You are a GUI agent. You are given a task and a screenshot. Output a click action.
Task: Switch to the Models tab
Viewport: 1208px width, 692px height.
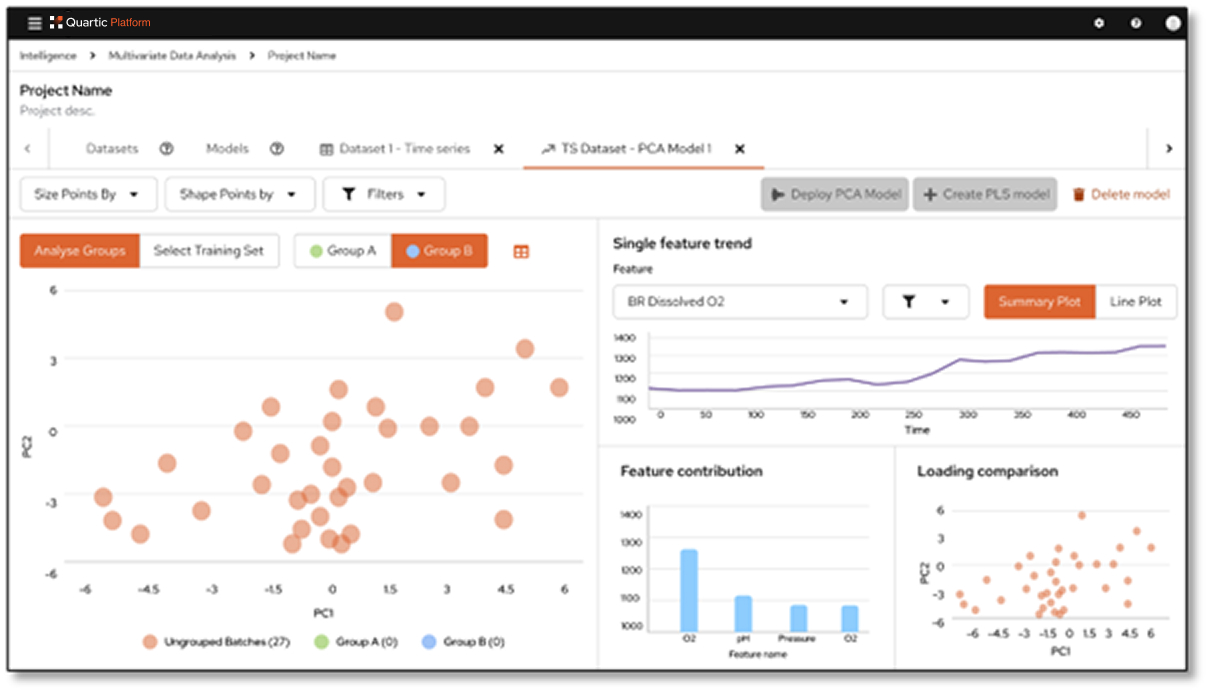(x=227, y=148)
